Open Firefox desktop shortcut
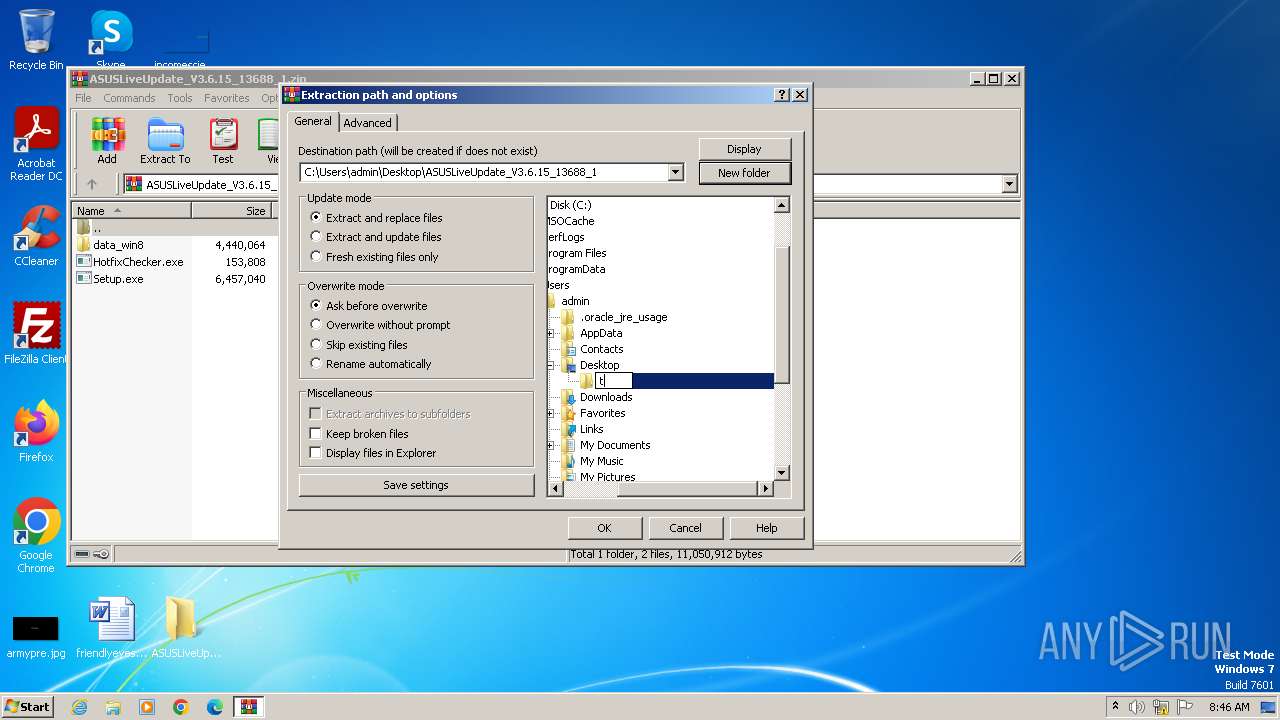 coord(36,432)
